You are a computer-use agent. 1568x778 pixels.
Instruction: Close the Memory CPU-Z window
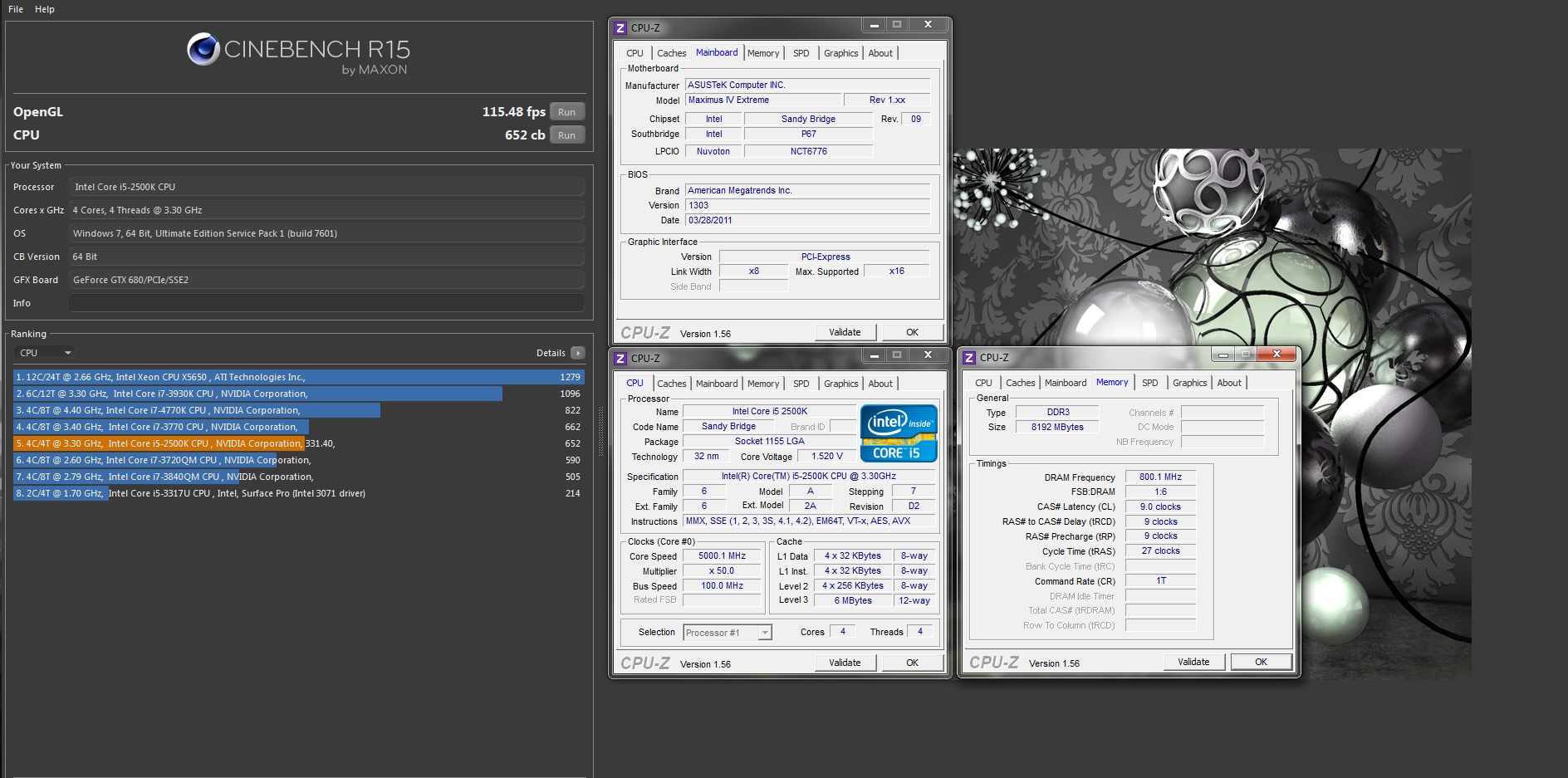1276,355
